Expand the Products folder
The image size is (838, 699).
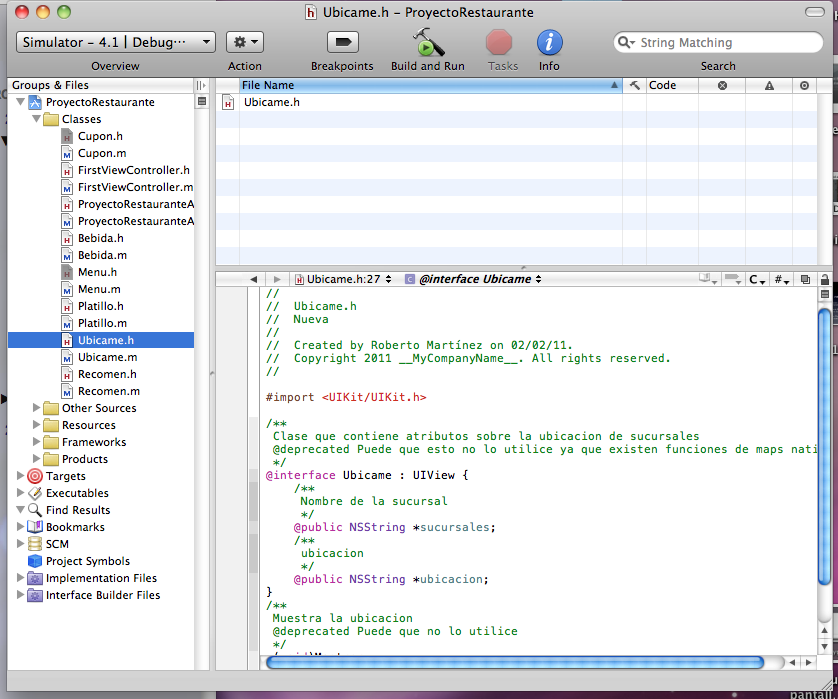(x=36, y=459)
